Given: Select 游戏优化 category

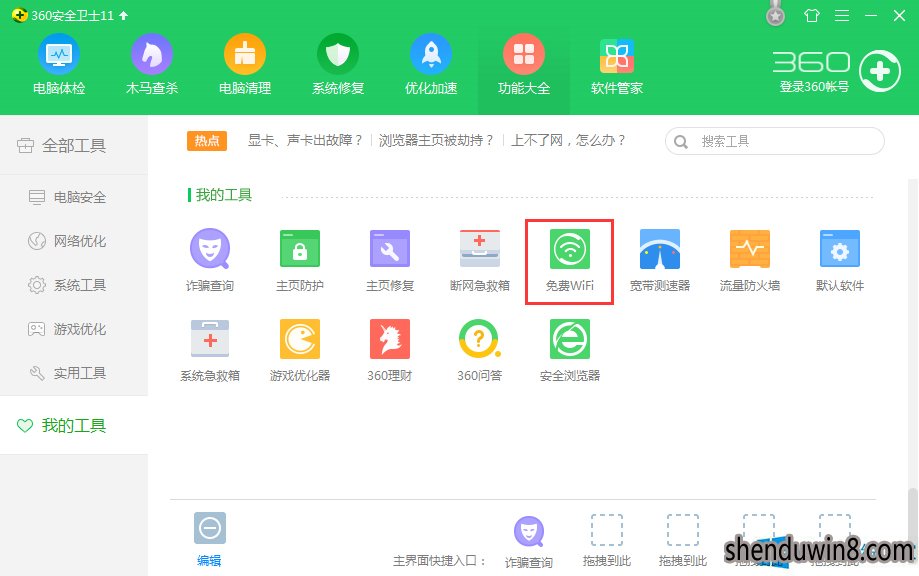Looking at the screenshot, I should tap(74, 329).
